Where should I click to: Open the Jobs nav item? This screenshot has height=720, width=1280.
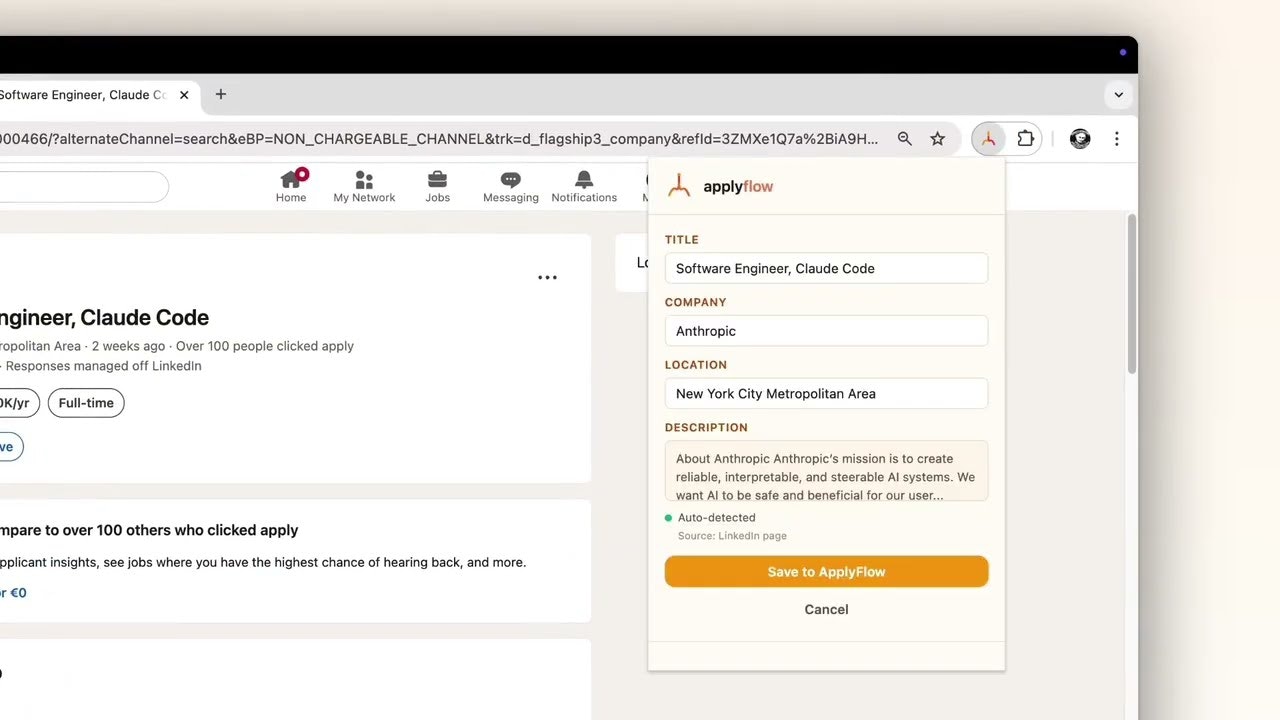438,186
